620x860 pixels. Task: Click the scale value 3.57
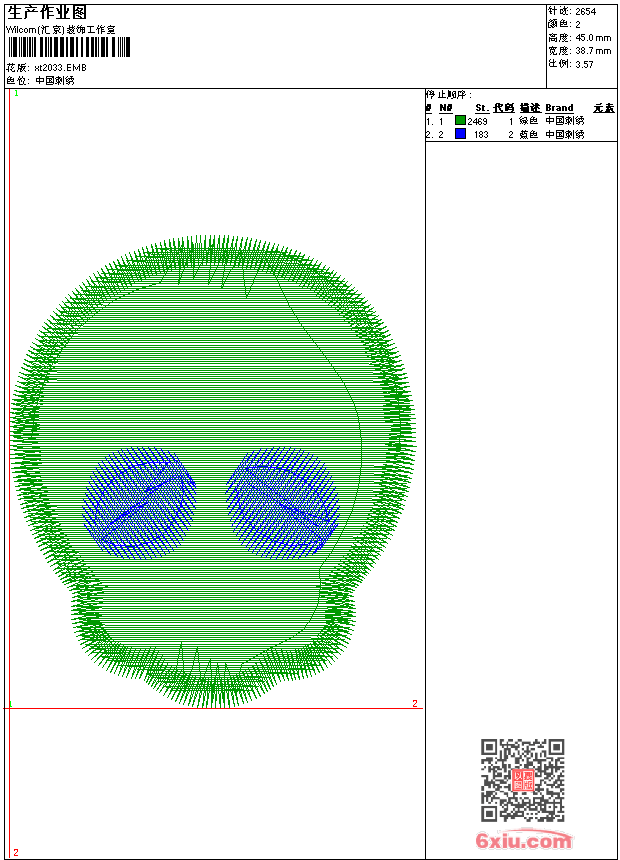(584, 63)
